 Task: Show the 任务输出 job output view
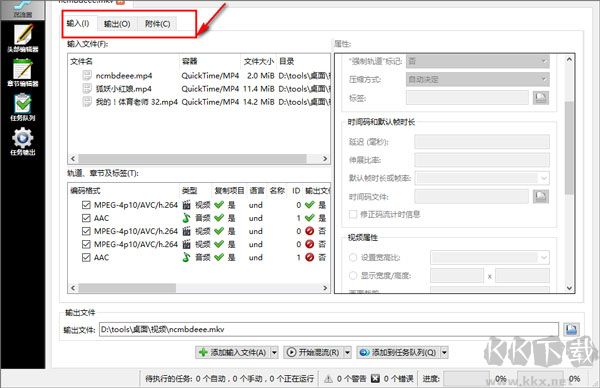pyautogui.click(x=23, y=142)
